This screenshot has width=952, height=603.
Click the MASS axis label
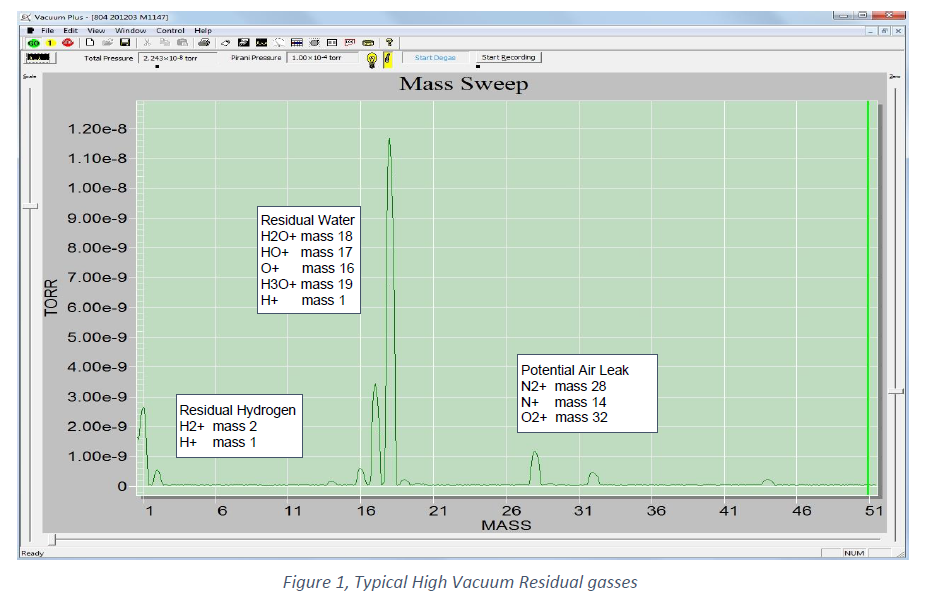(x=506, y=525)
